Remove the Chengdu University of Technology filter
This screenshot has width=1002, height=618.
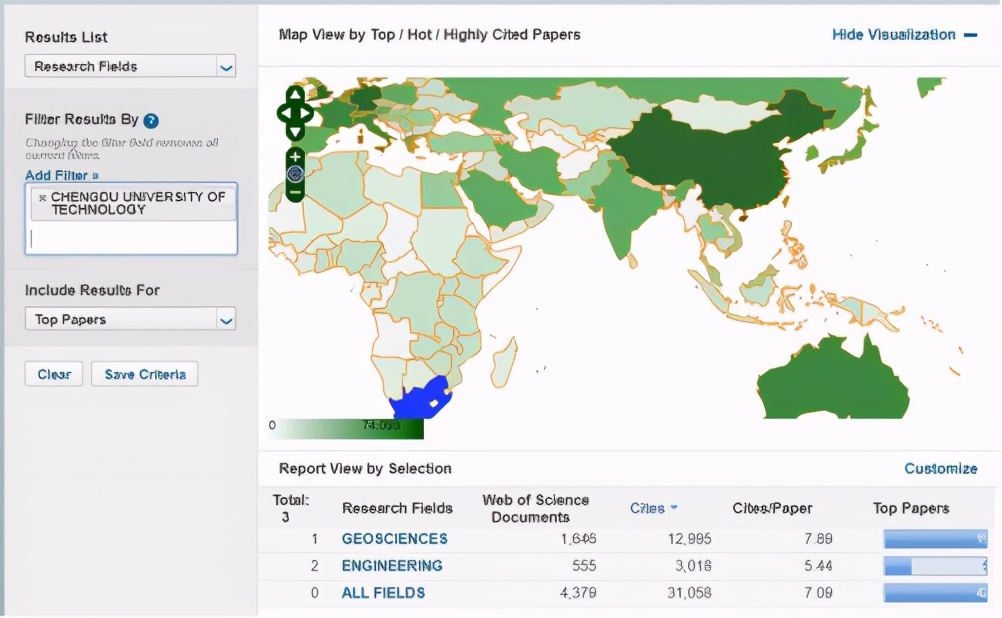pos(42,198)
